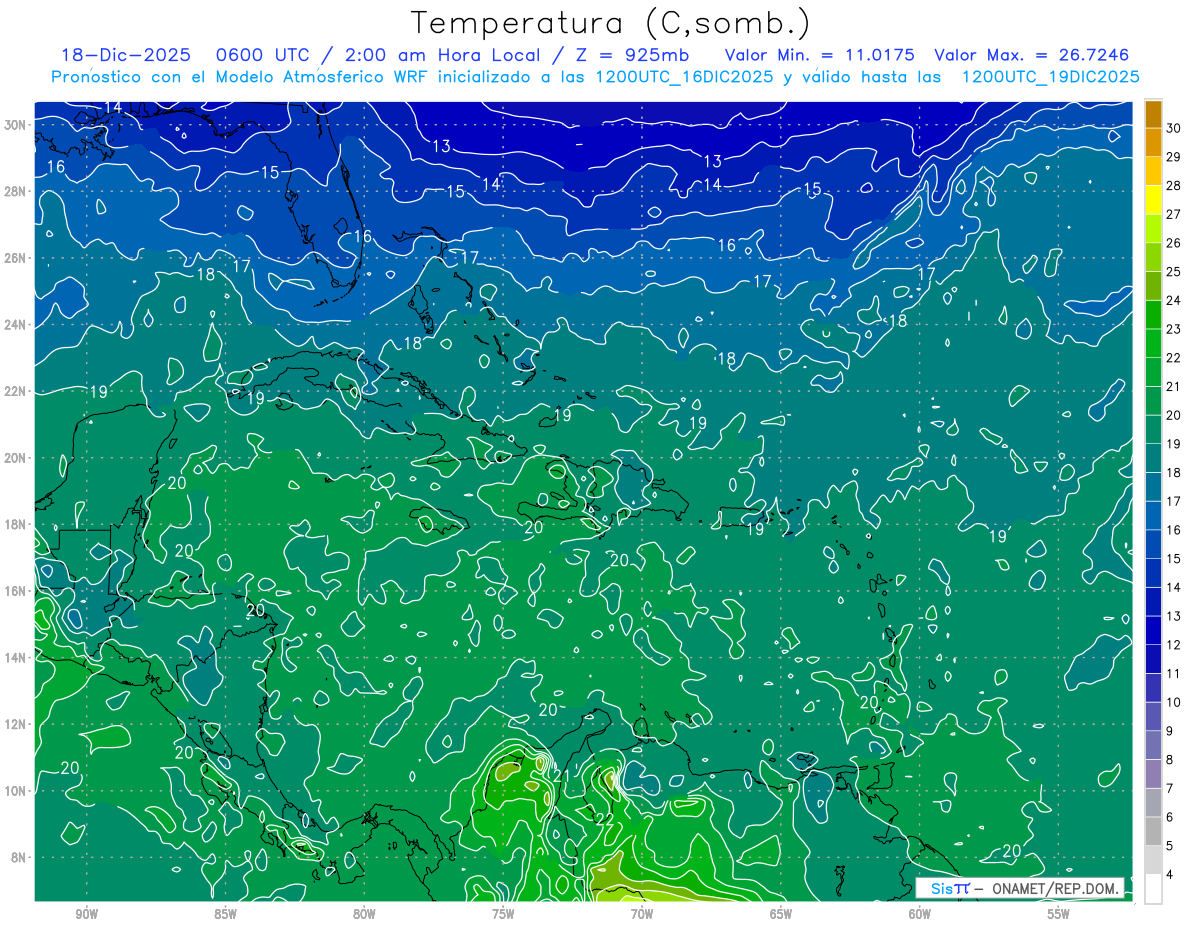Click the color-bar scale label 26
1200x927 pixels.
coord(1174,242)
